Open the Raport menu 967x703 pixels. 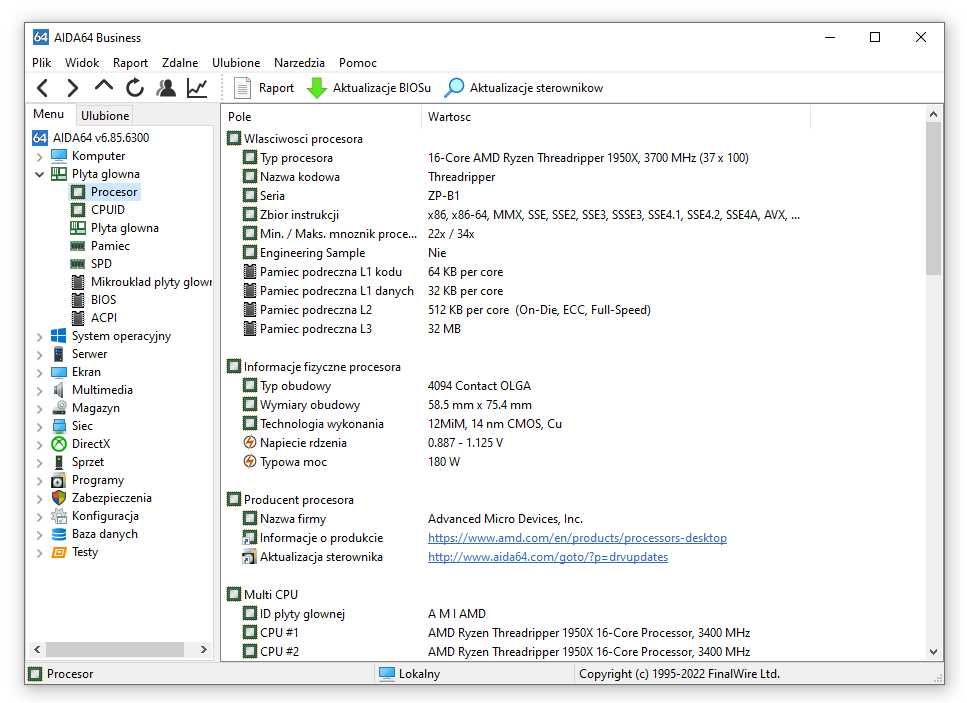[130, 62]
